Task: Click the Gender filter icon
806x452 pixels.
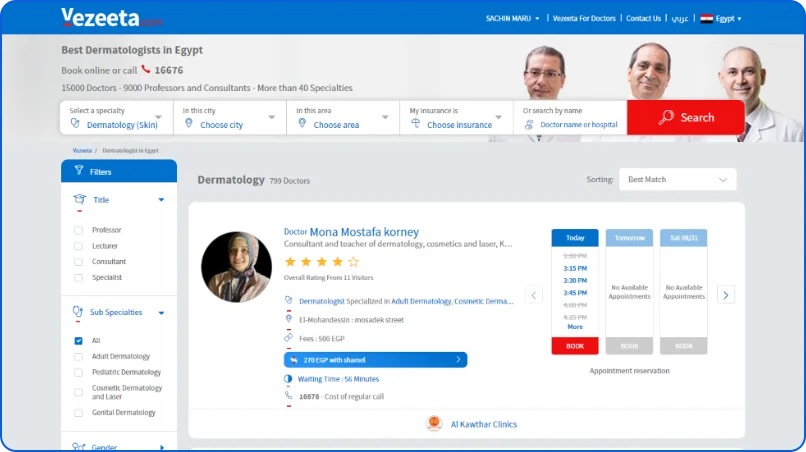Action: 79,447
